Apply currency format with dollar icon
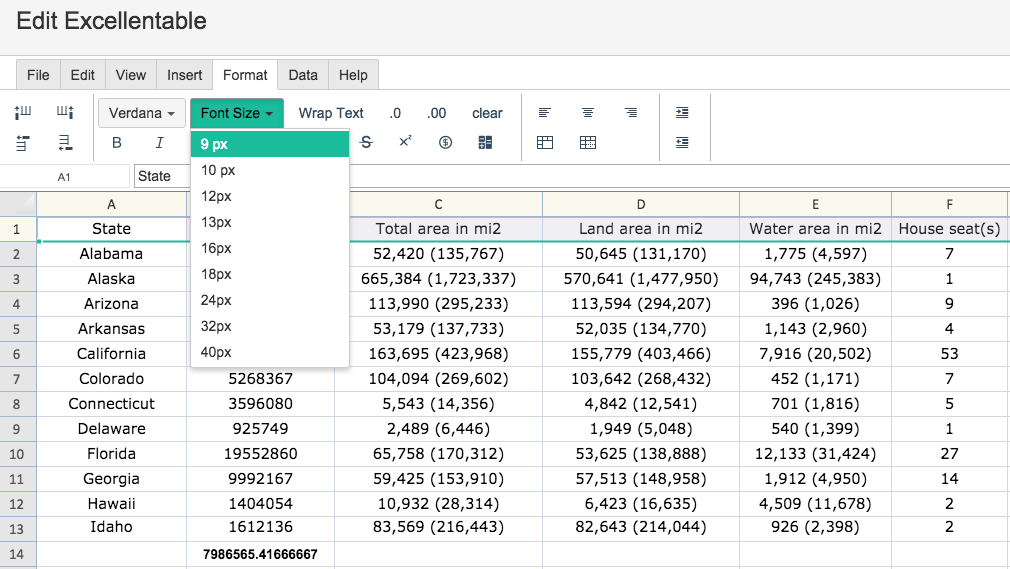The height and width of the screenshot is (569, 1010). [446, 143]
